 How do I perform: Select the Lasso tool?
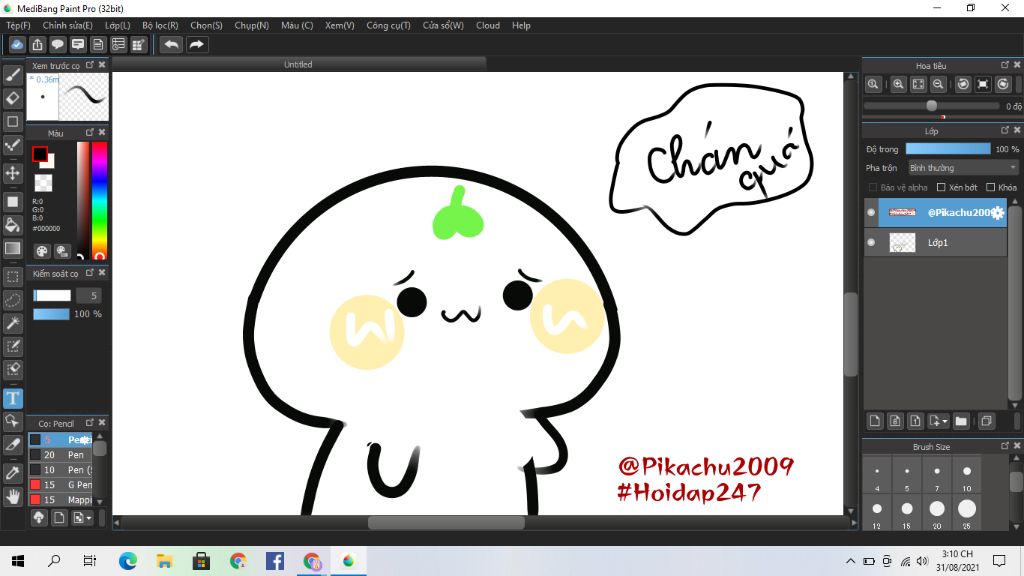(x=12, y=300)
